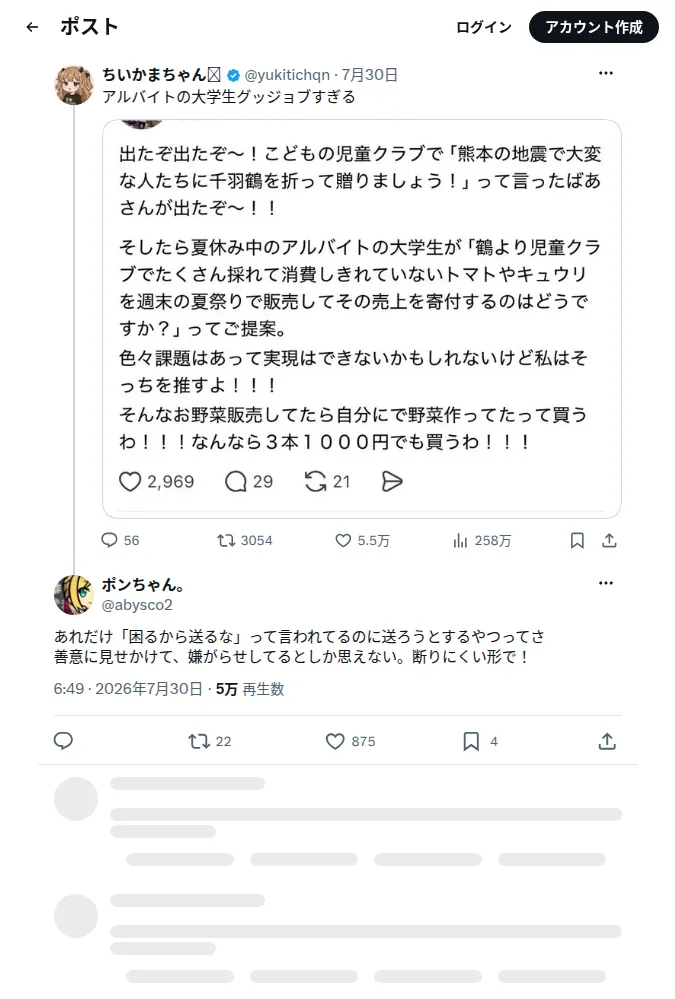The image size is (675, 999).
Task: Open the three-dot menu on ポンちゃん's post
Action: point(606,583)
